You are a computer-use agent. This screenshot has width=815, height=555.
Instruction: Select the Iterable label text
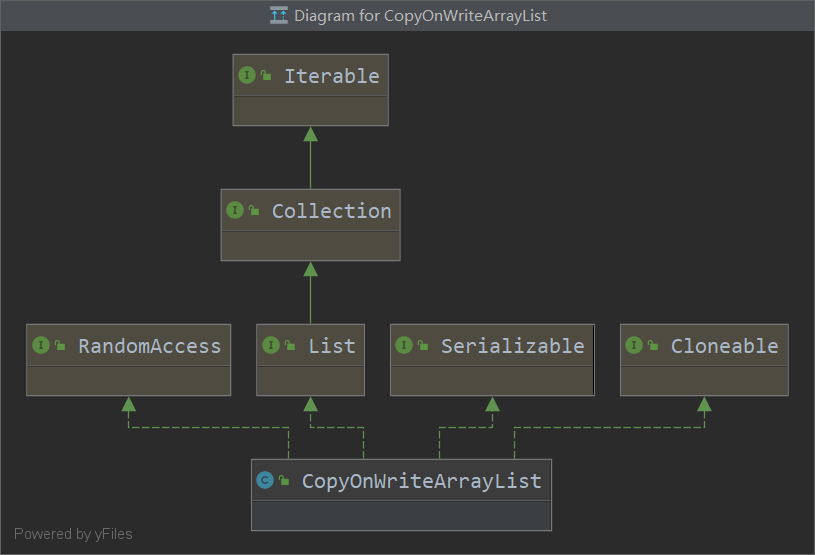[332, 76]
